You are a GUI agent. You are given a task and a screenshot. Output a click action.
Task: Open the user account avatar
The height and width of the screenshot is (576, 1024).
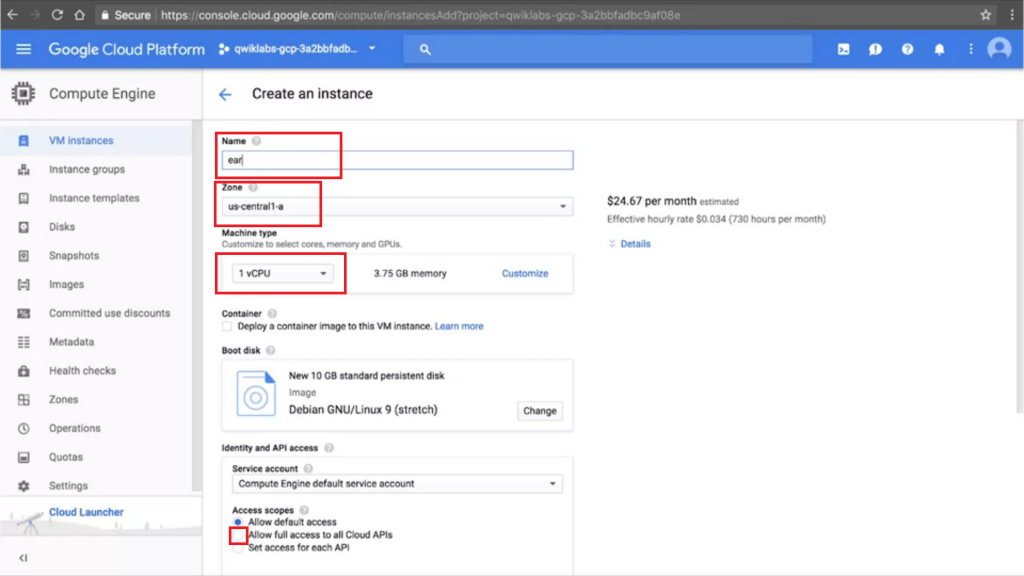coord(999,49)
